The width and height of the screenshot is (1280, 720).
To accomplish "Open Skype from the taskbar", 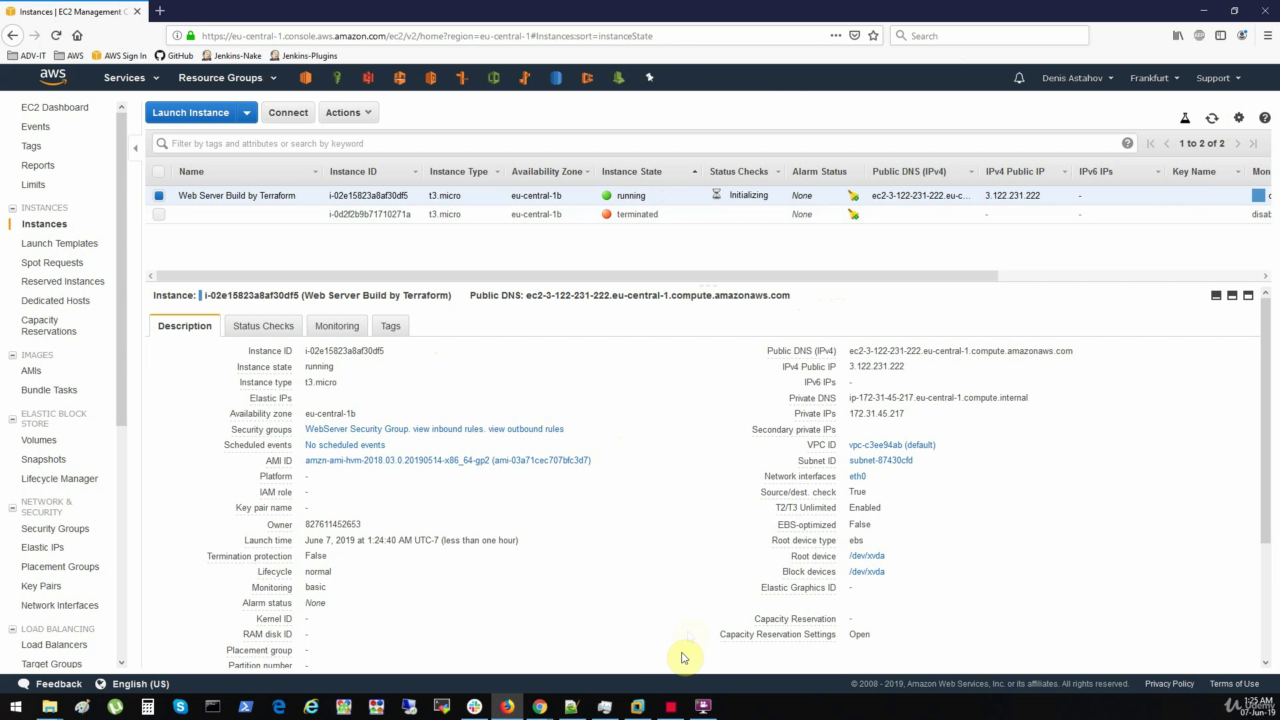I will pos(180,707).
